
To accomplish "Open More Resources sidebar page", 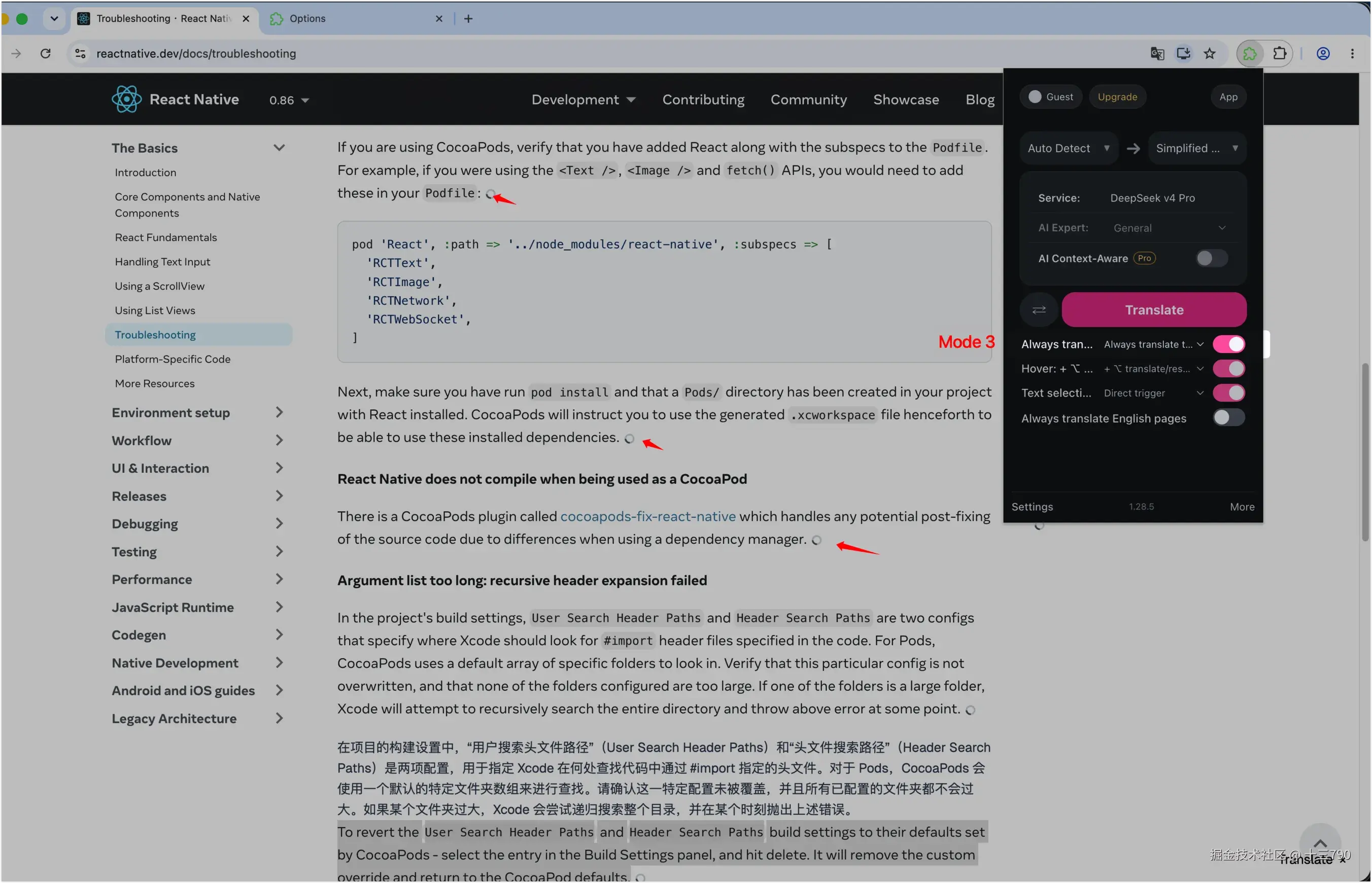I will tap(155, 383).
